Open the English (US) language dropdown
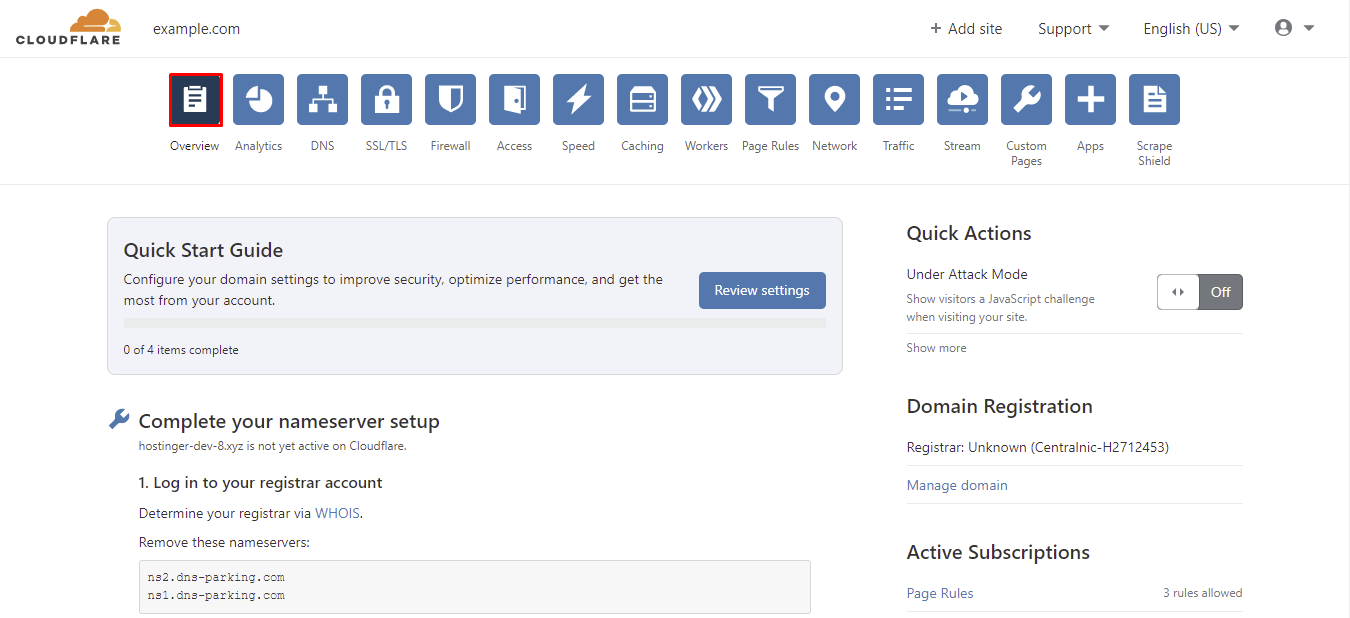The image size is (1350, 618). click(1191, 29)
